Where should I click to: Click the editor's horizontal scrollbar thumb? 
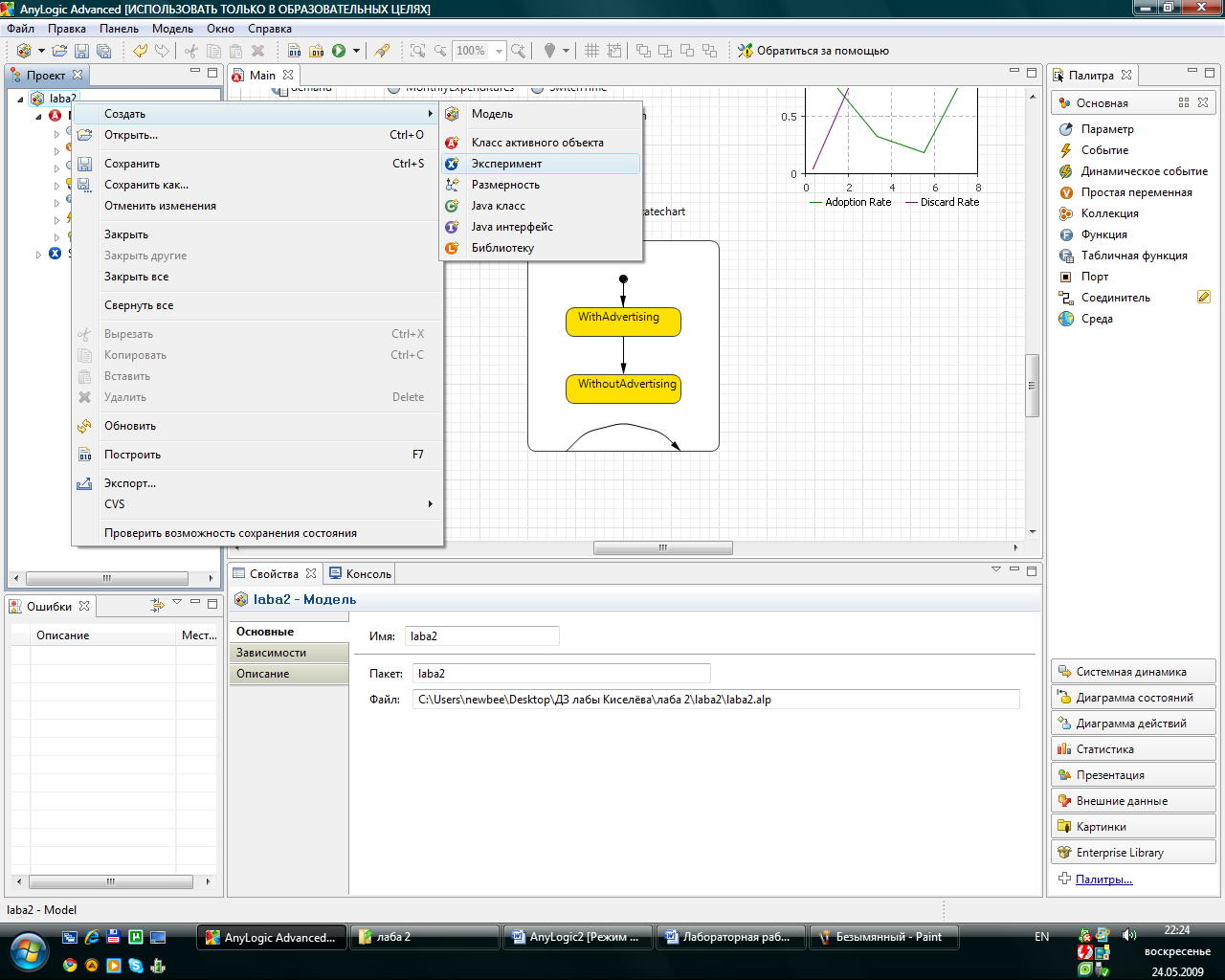[662, 548]
